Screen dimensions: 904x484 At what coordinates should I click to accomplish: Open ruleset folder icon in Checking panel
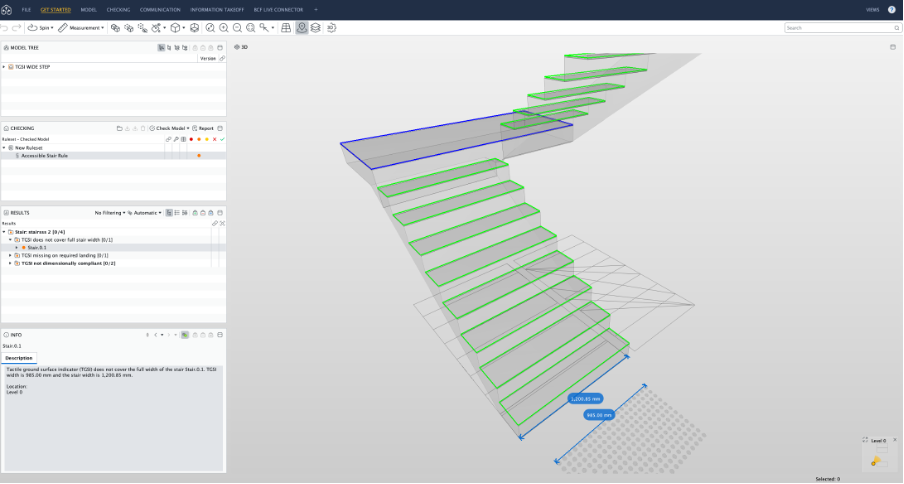(x=119, y=128)
